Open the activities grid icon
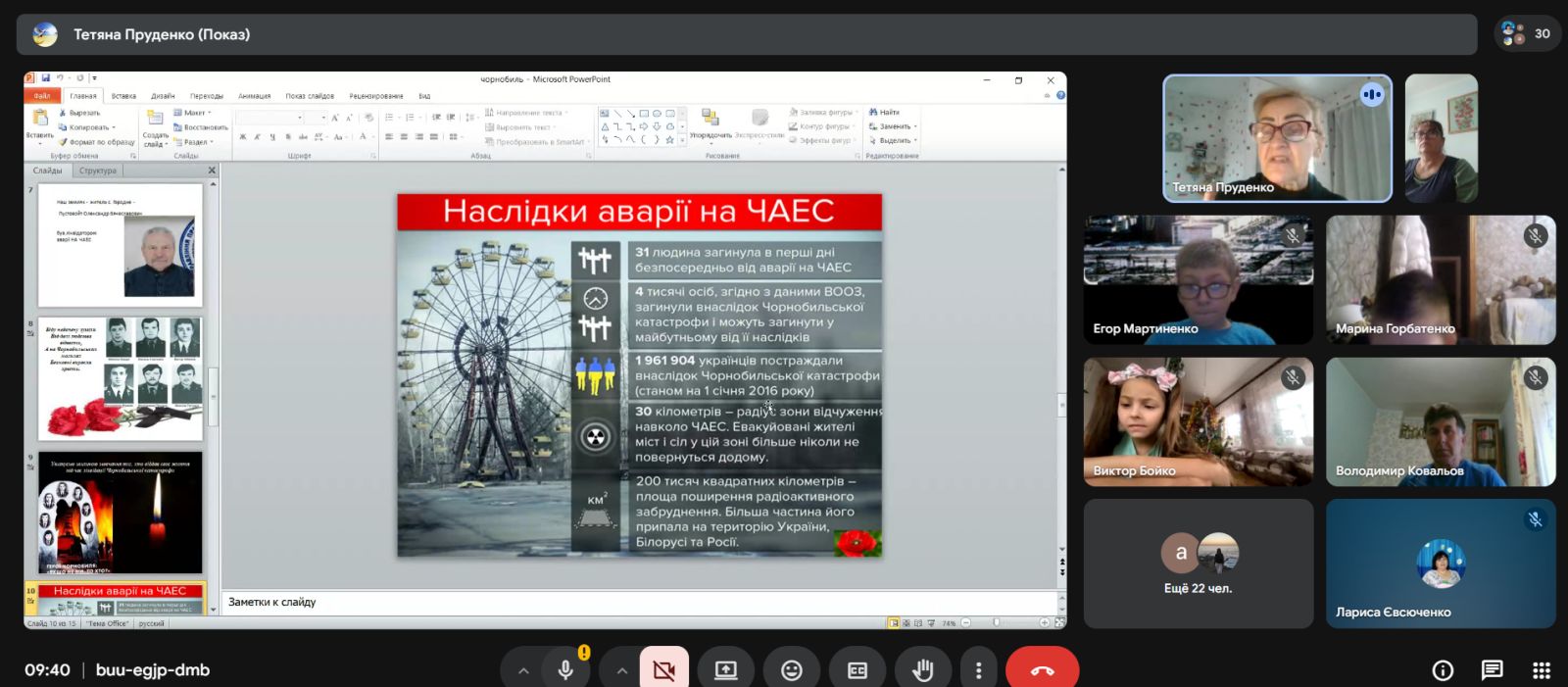 point(1541,670)
